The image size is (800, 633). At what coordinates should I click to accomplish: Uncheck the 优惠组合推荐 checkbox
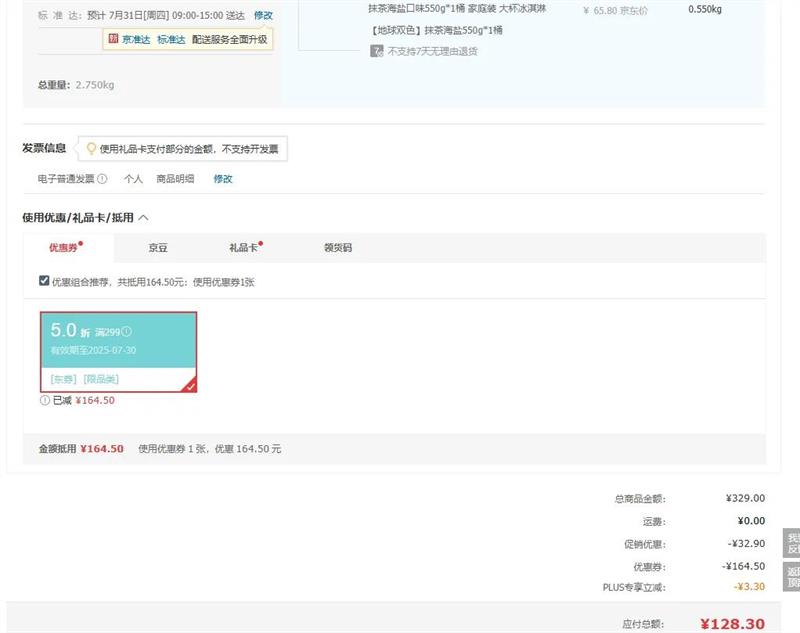[x=44, y=281]
